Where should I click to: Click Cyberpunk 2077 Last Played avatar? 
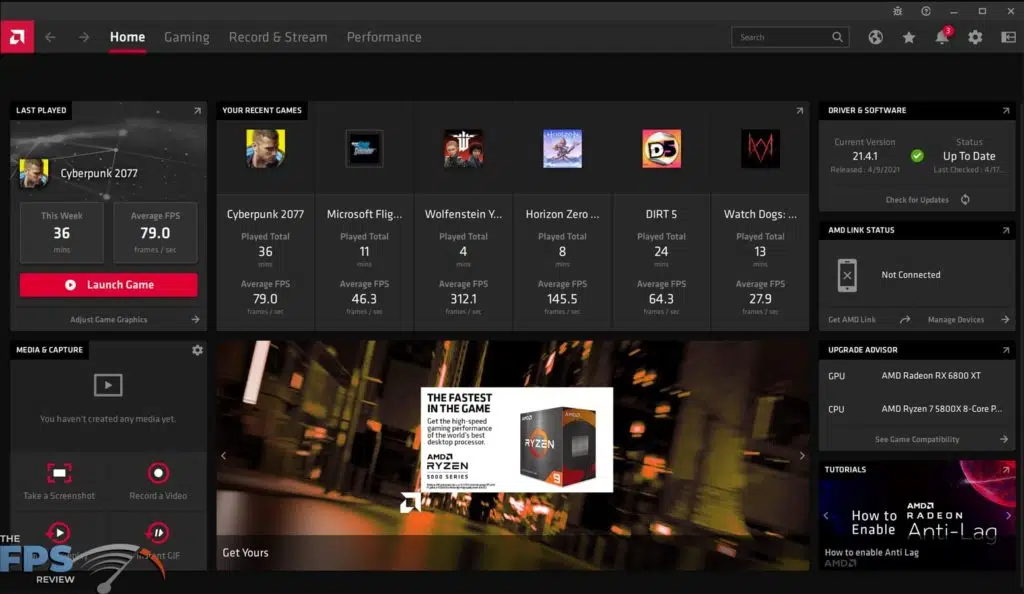[x=34, y=174]
